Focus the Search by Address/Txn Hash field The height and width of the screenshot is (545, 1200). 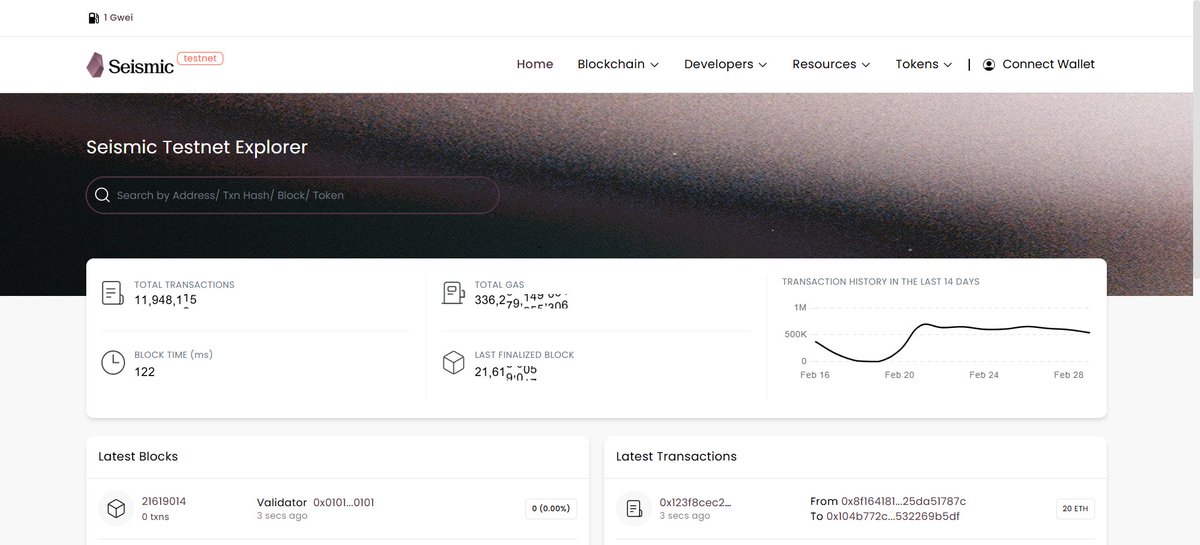tap(292, 195)
